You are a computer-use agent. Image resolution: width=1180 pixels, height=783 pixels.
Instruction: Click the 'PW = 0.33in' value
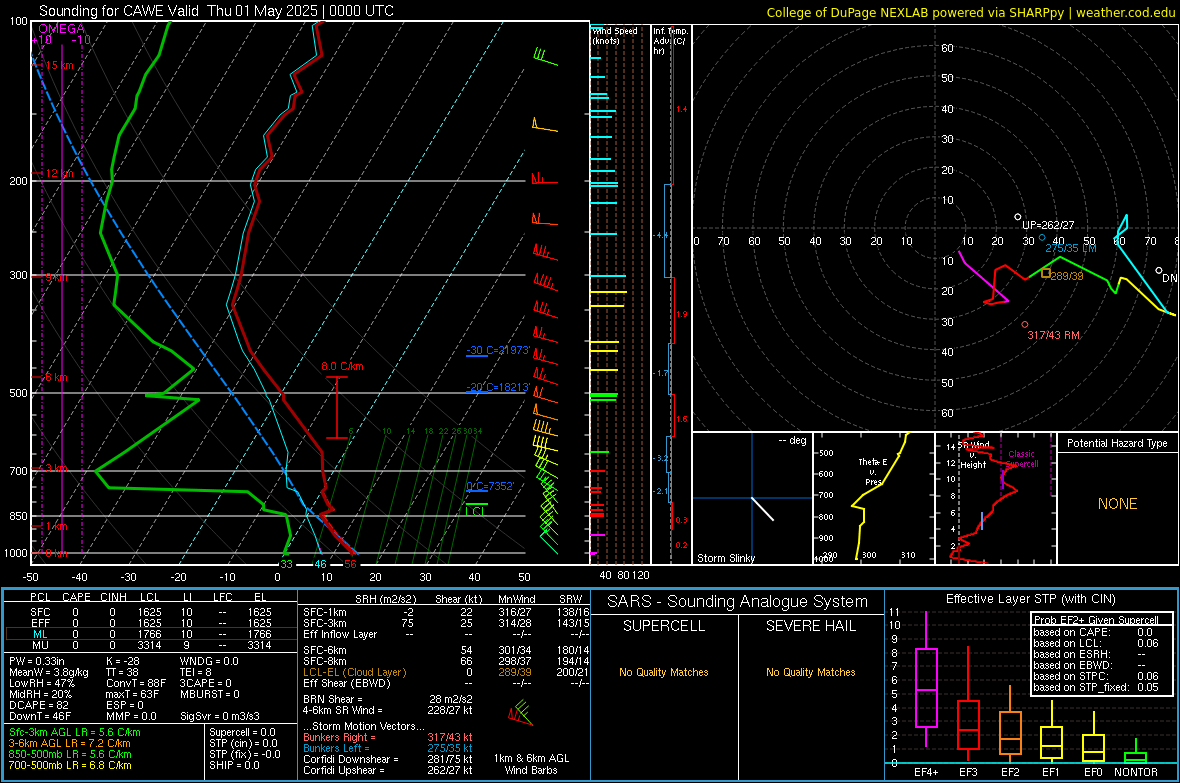37,661
